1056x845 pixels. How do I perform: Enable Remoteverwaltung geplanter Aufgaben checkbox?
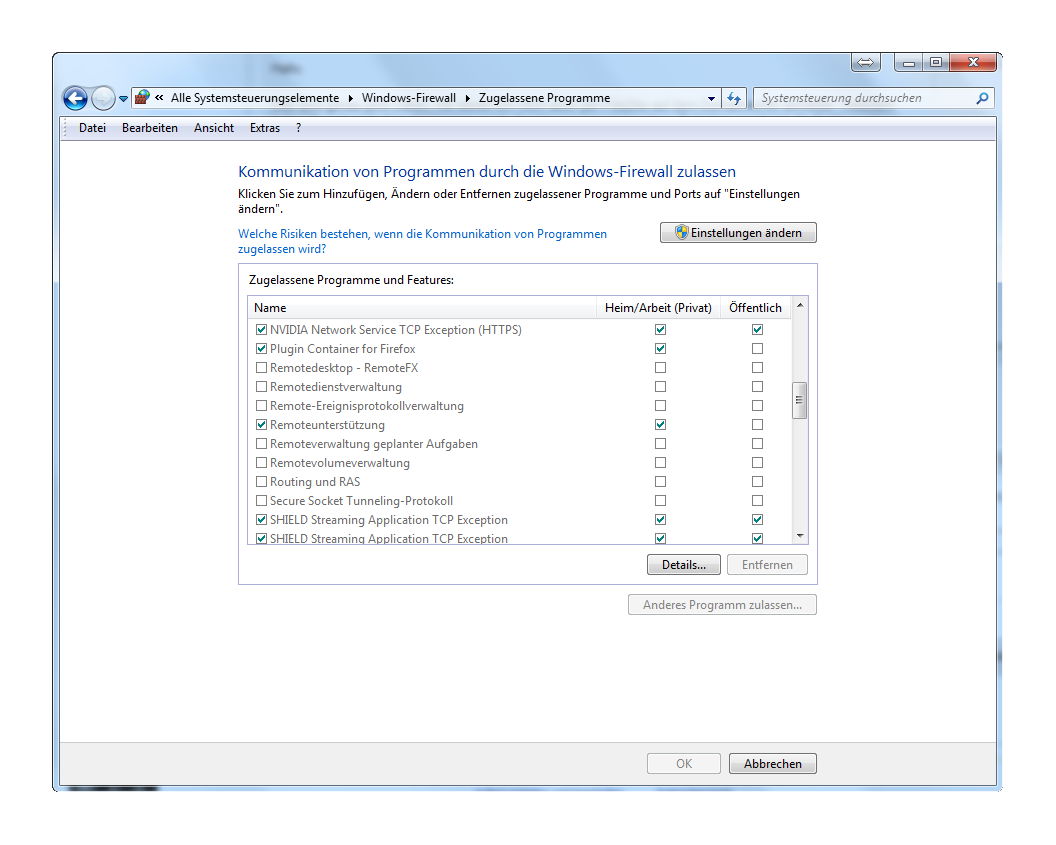coord(261,444)
